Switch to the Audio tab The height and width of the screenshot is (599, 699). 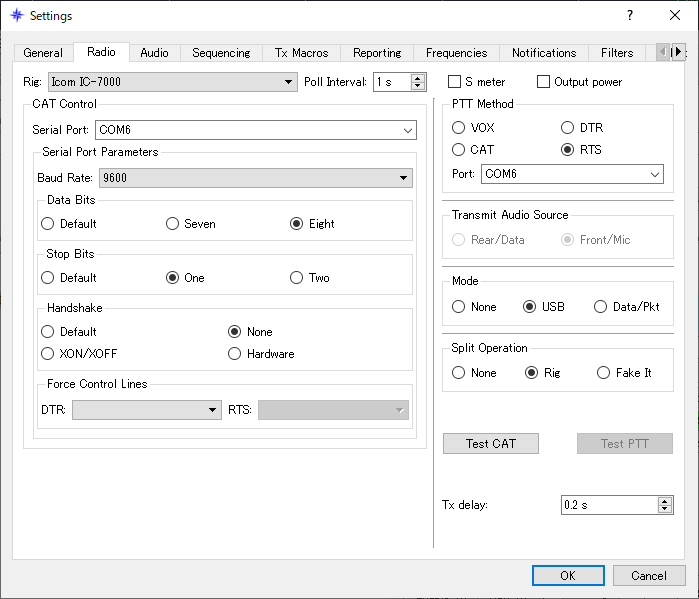click(154, 53)
